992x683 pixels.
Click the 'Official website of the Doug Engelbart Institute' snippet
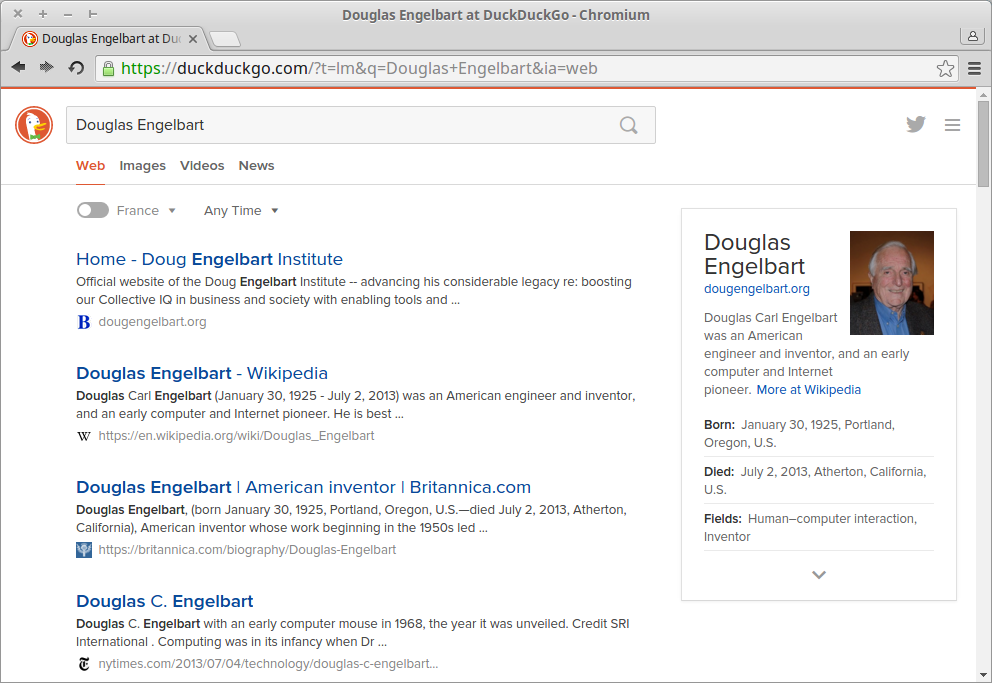coord(354,290)
